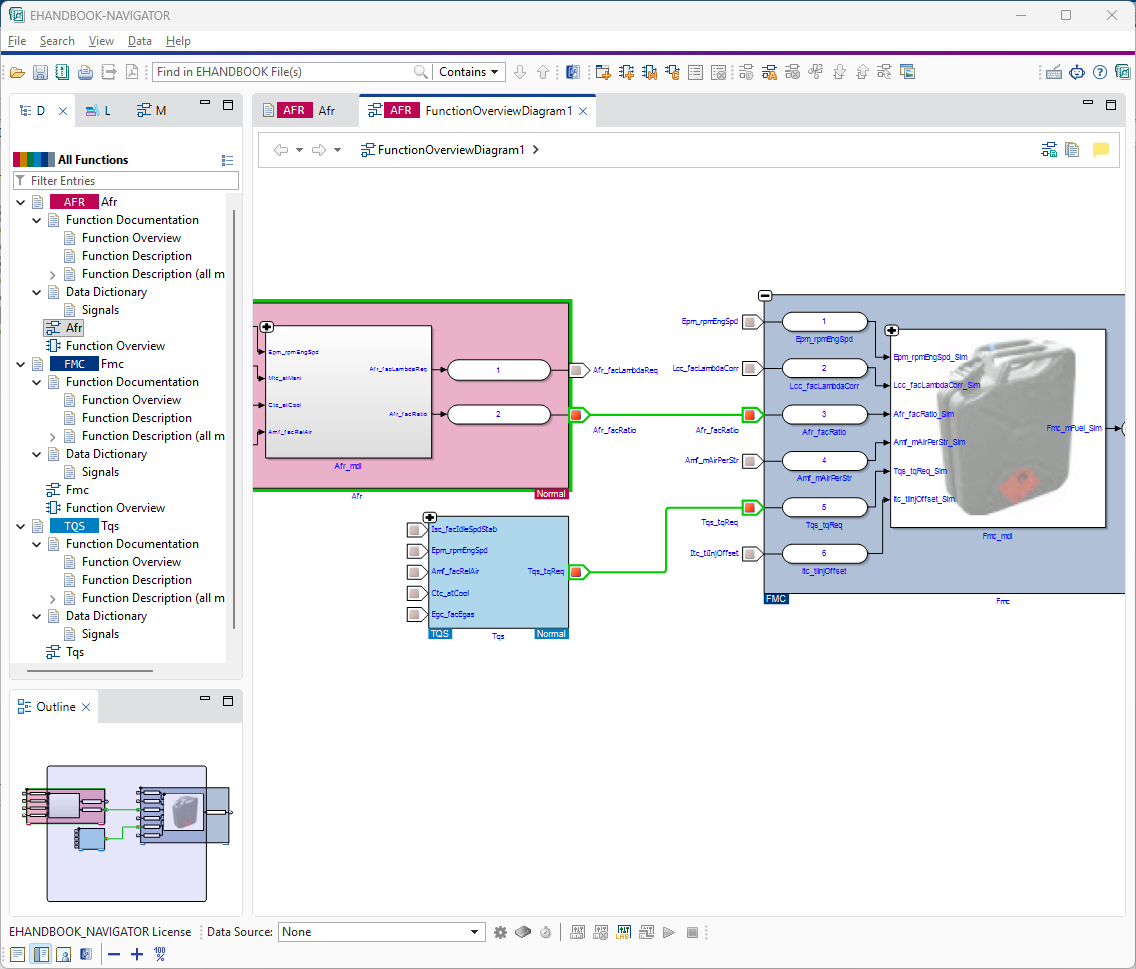
Task: Expand the Afr_mdl block plus button
Action: pos(267,327)
